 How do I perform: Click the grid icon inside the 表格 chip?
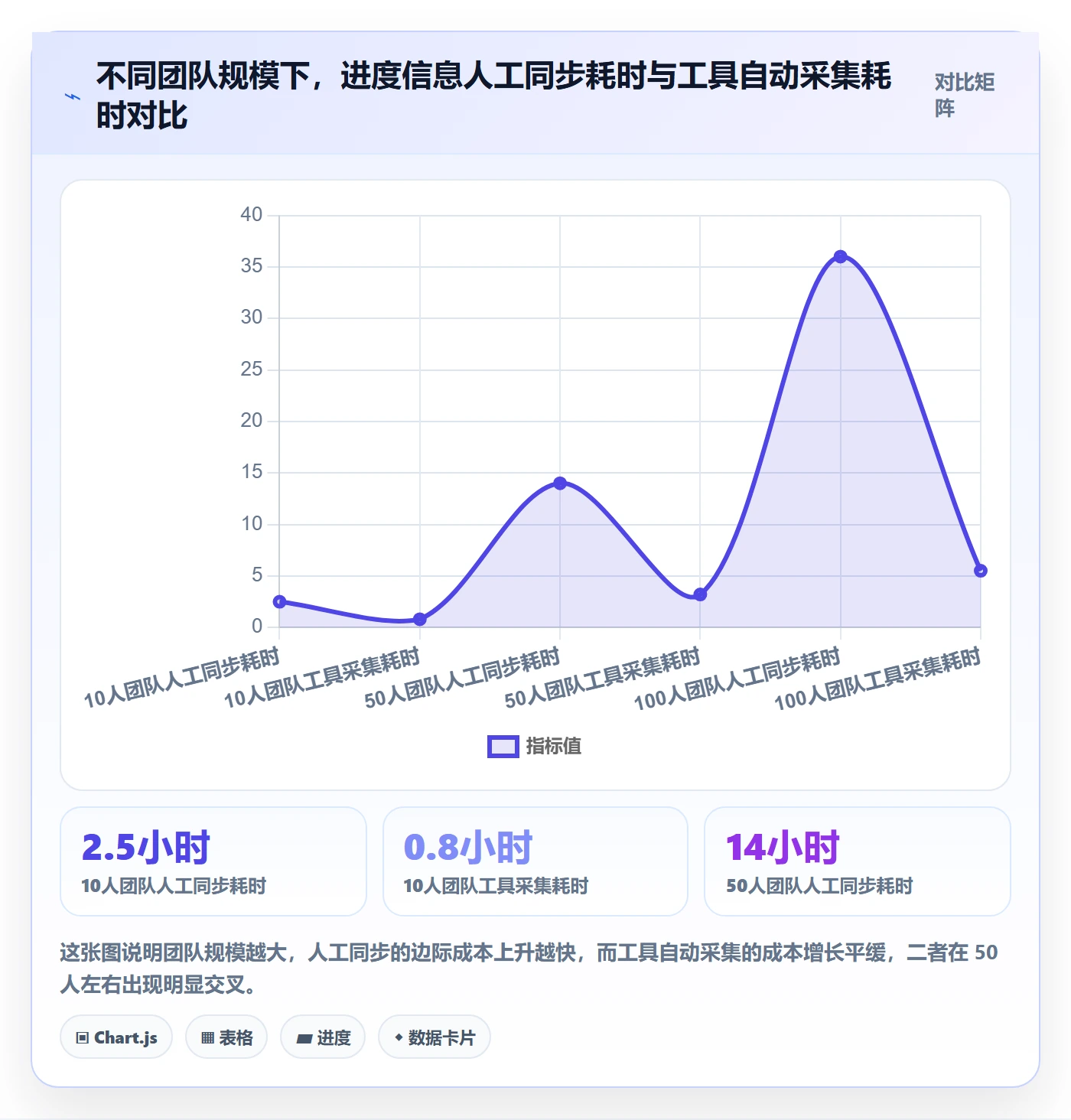(x=207, y=1038)
